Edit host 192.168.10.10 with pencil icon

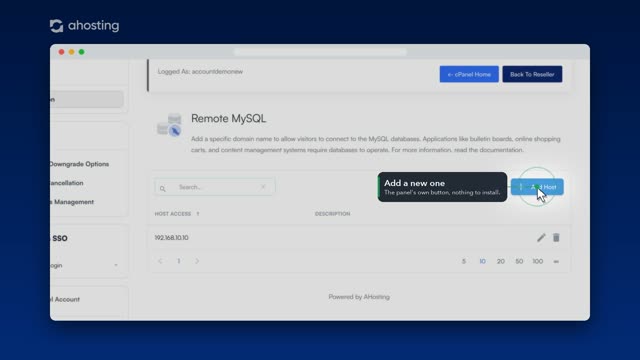(x=541, y=238)
